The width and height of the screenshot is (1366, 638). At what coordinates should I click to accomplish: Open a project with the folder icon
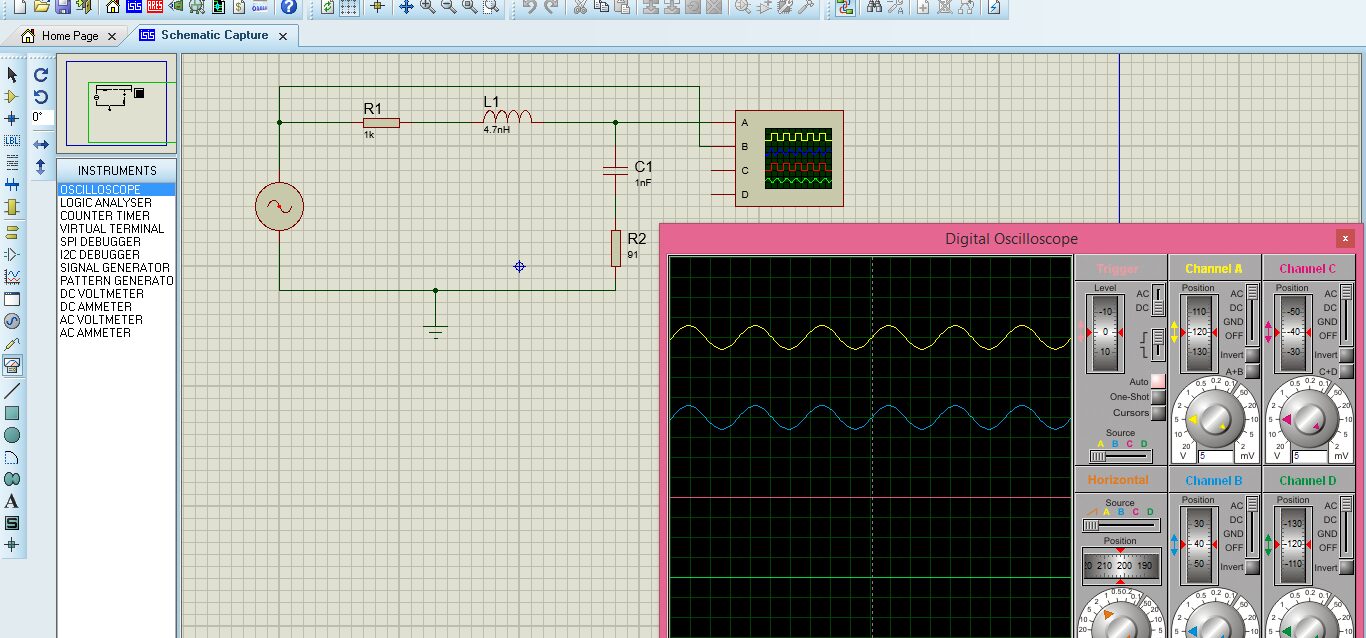(41, 7)
